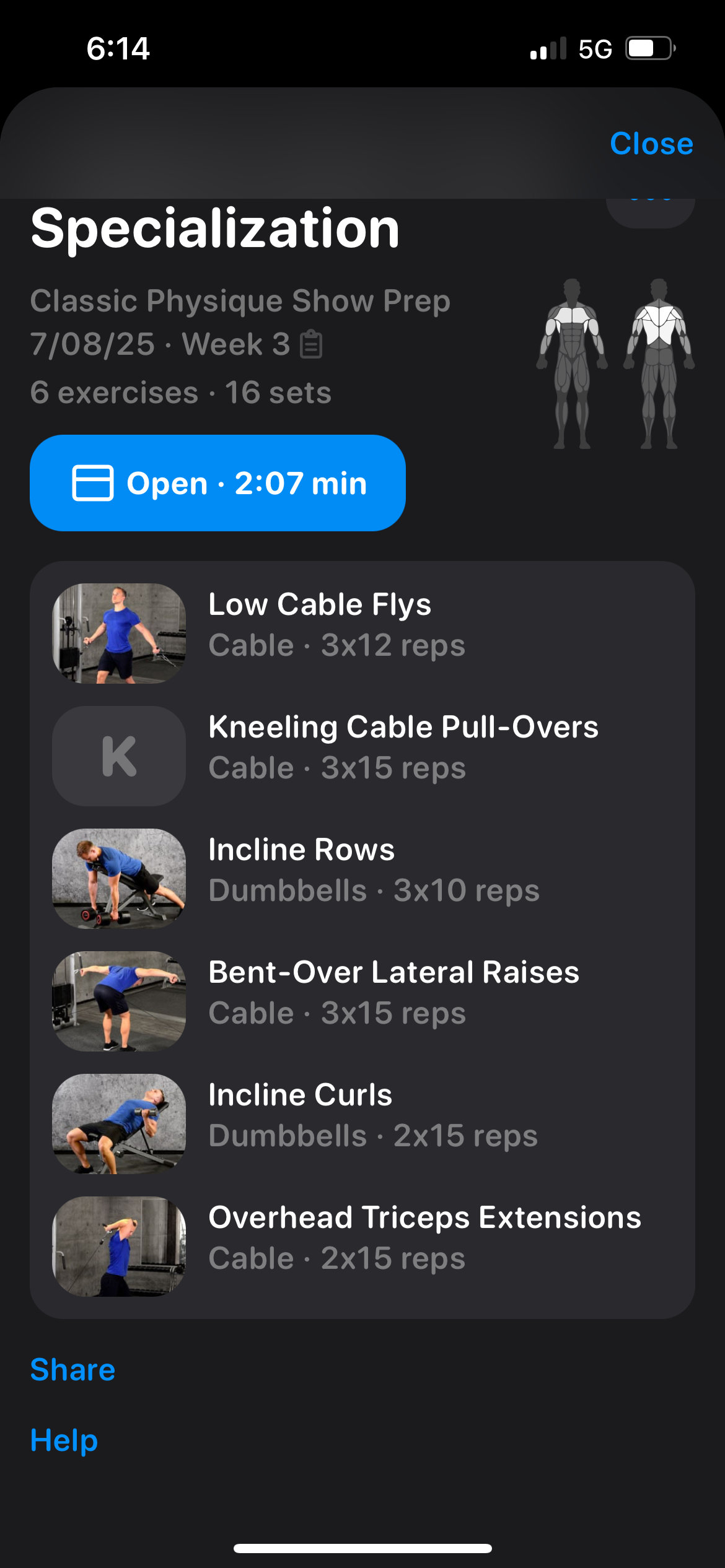Open the Incline Curls exercise row
The width and height of the screenshot is (725, 1568).
[362, 1124]
